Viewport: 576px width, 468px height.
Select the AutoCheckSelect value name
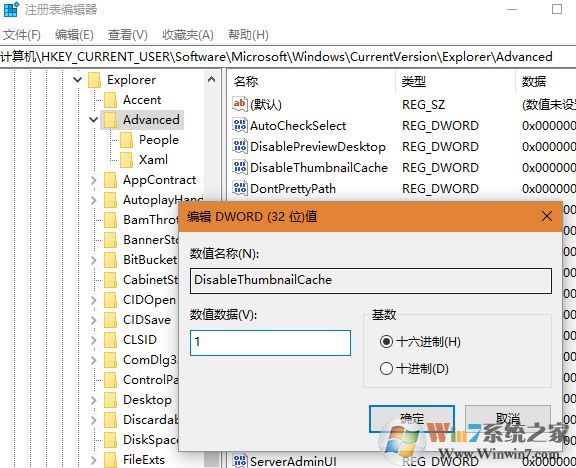point(298,126)
